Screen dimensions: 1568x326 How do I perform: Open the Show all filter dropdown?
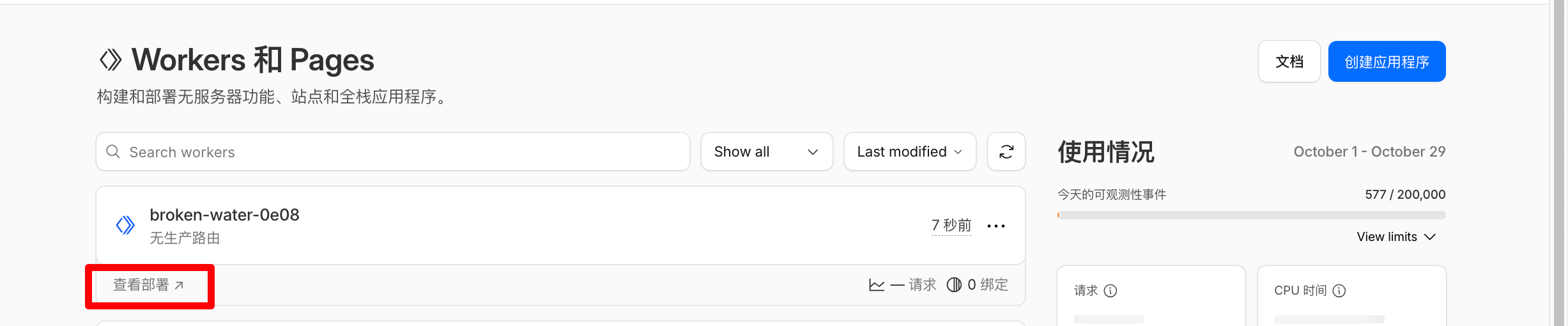click(766, 151)
